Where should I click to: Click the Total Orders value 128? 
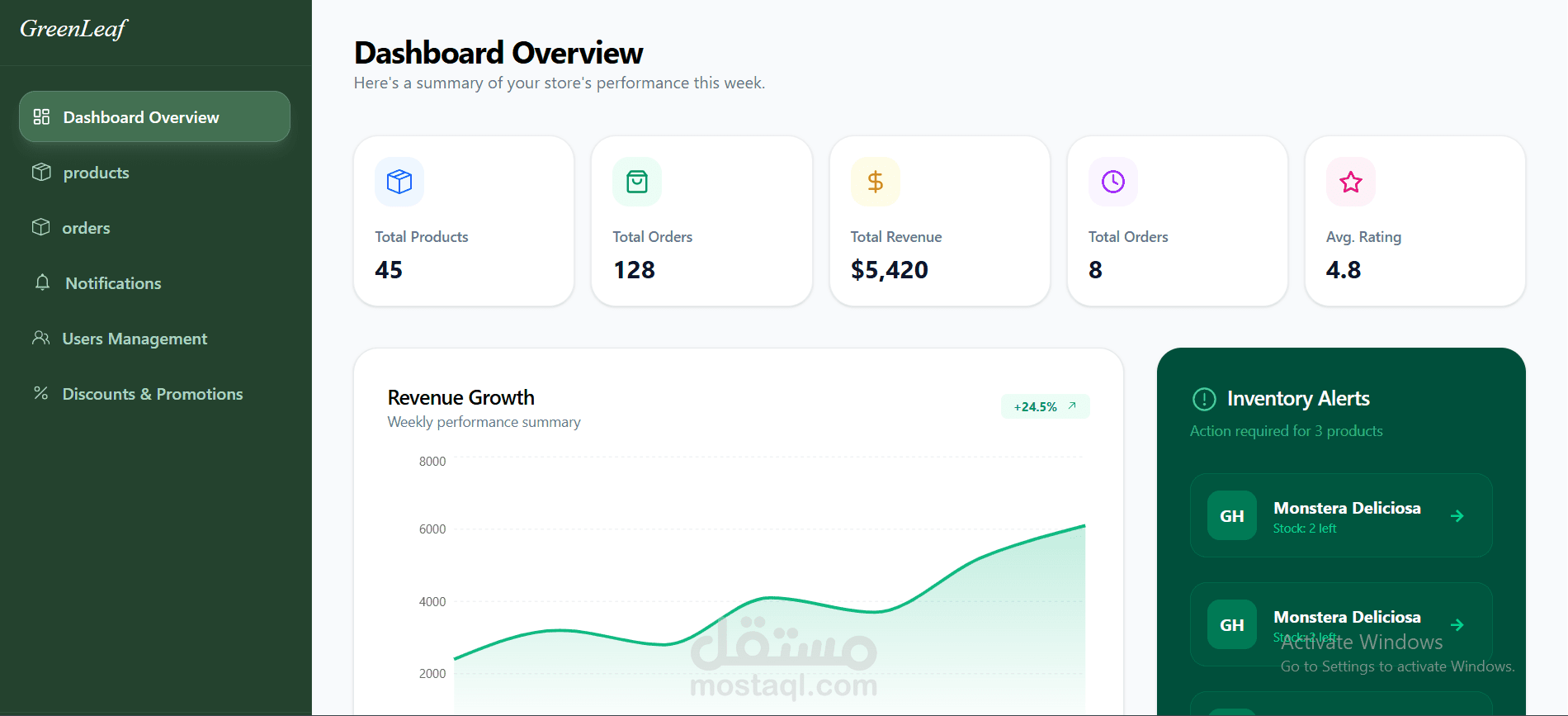tap(634, 270)
